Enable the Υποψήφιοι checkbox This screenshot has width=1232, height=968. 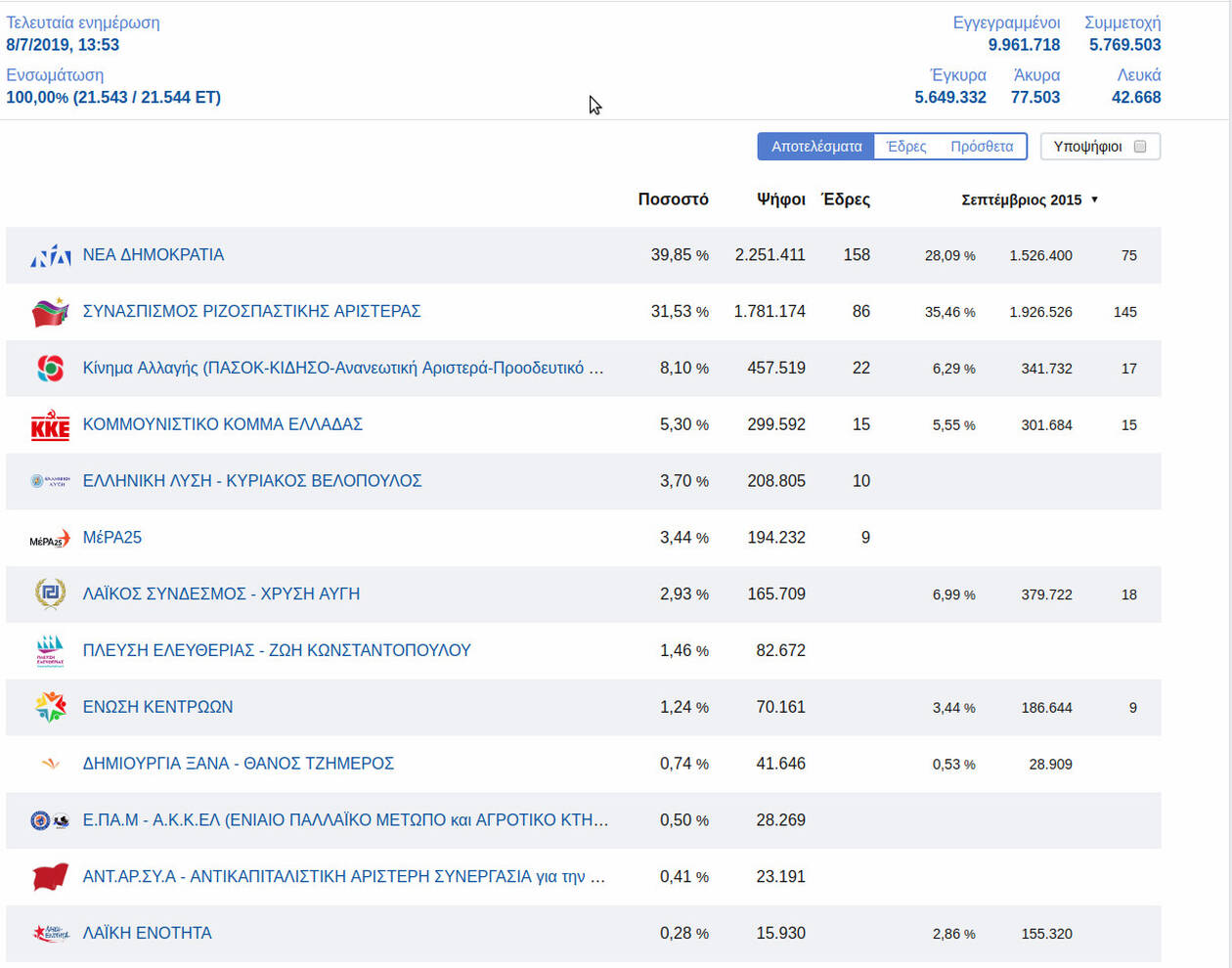click(1139, 147)
